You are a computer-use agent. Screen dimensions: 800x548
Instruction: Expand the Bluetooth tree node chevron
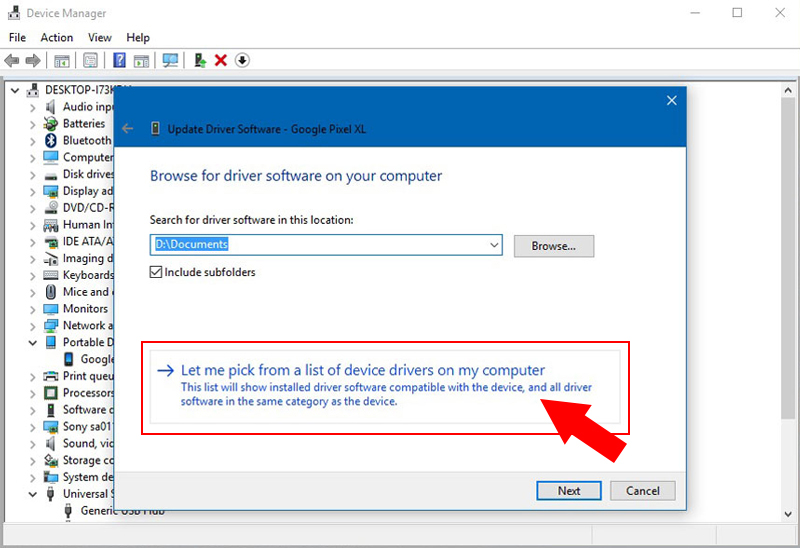pos(33,141)
